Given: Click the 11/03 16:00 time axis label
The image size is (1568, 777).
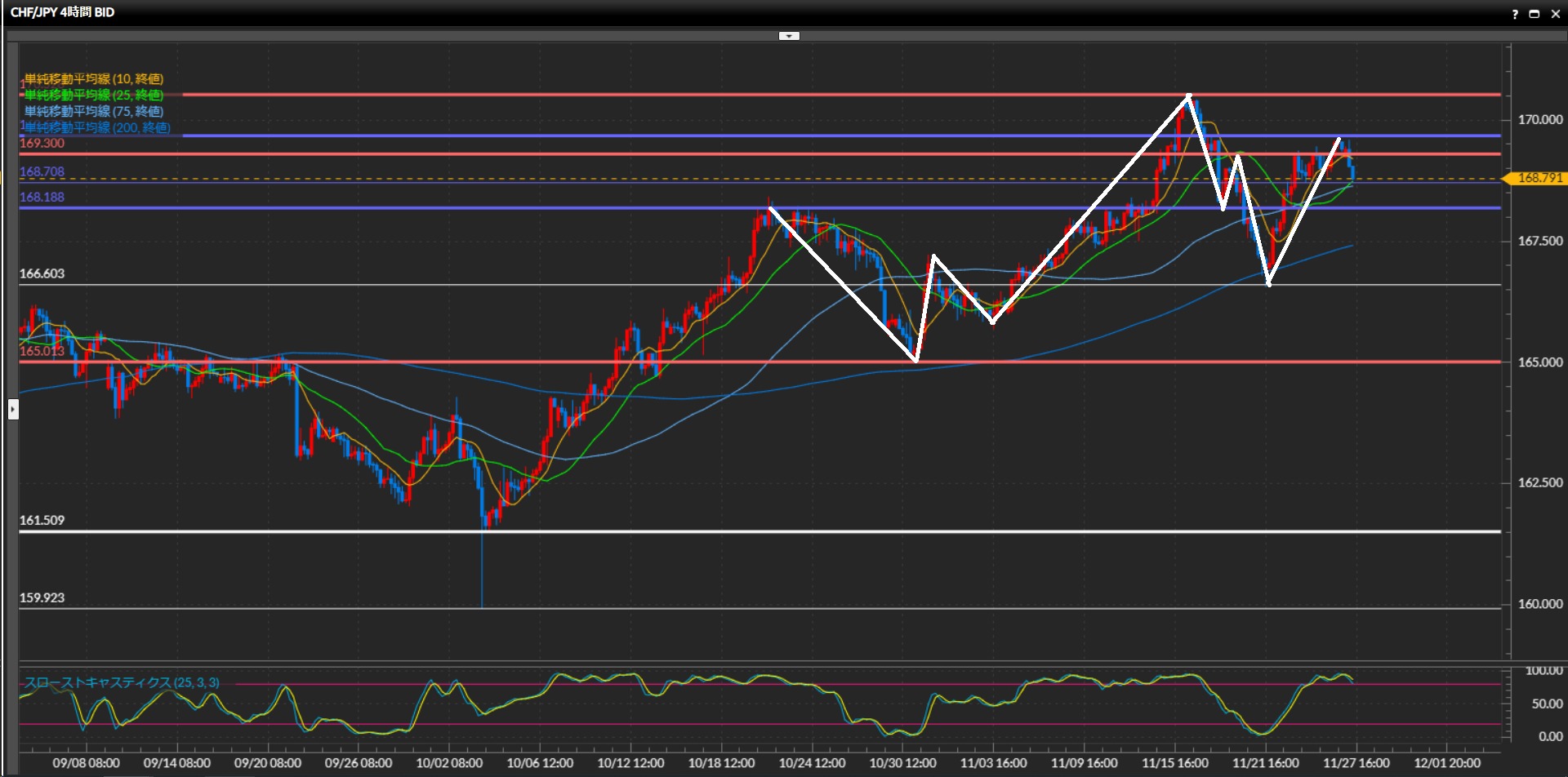Looking at the screenshot, I should click(x=993, y=763).
